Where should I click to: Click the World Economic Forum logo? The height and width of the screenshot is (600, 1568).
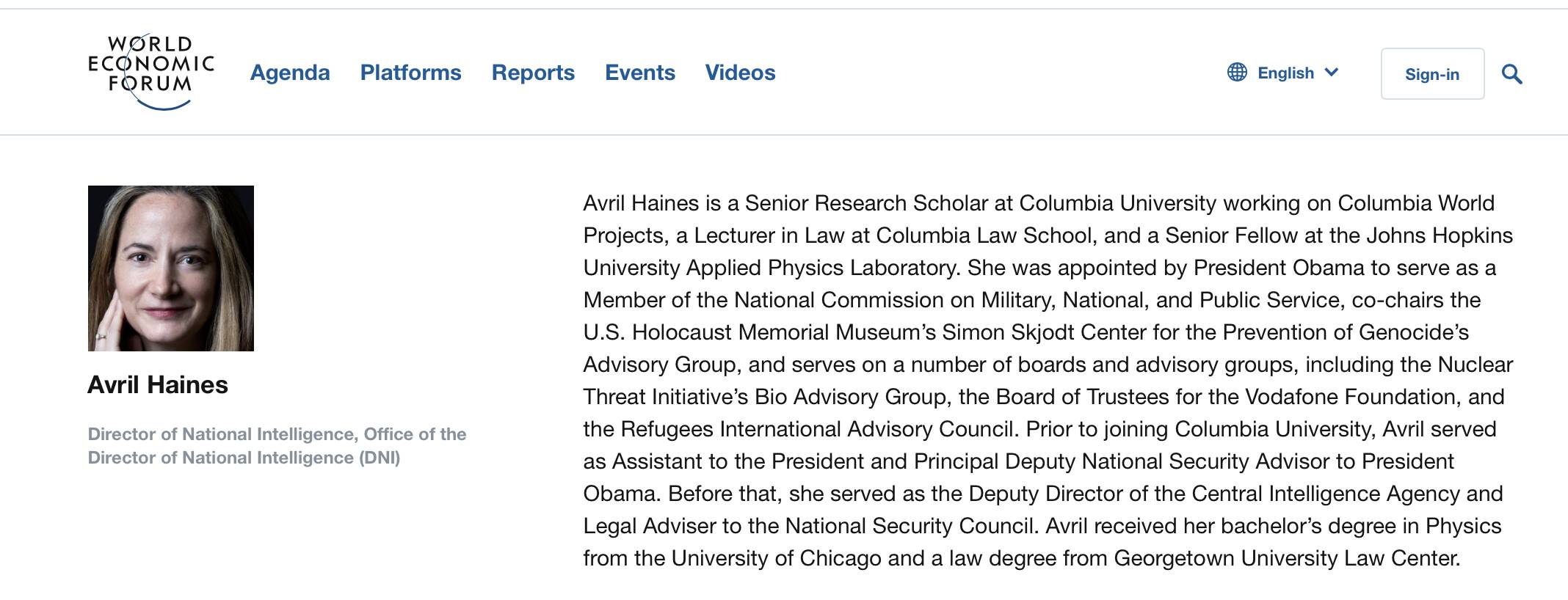[x=151, y=72]
